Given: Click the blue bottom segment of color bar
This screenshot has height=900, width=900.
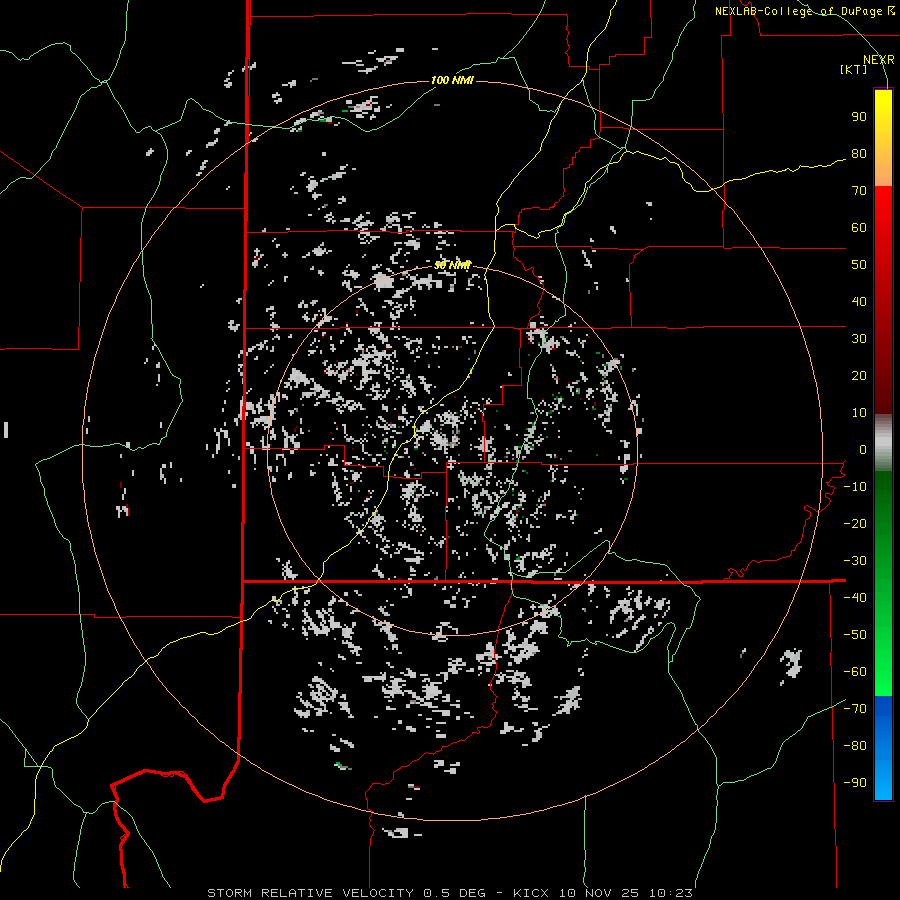Looking at the screenshot, I should [883, 748].
